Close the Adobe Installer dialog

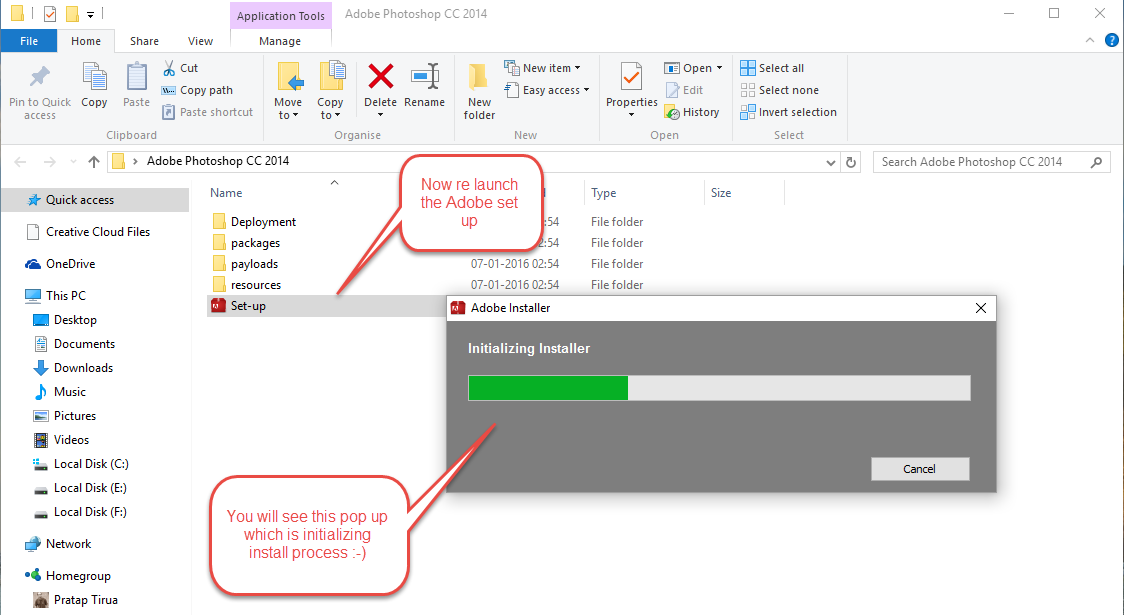(981, 308)
